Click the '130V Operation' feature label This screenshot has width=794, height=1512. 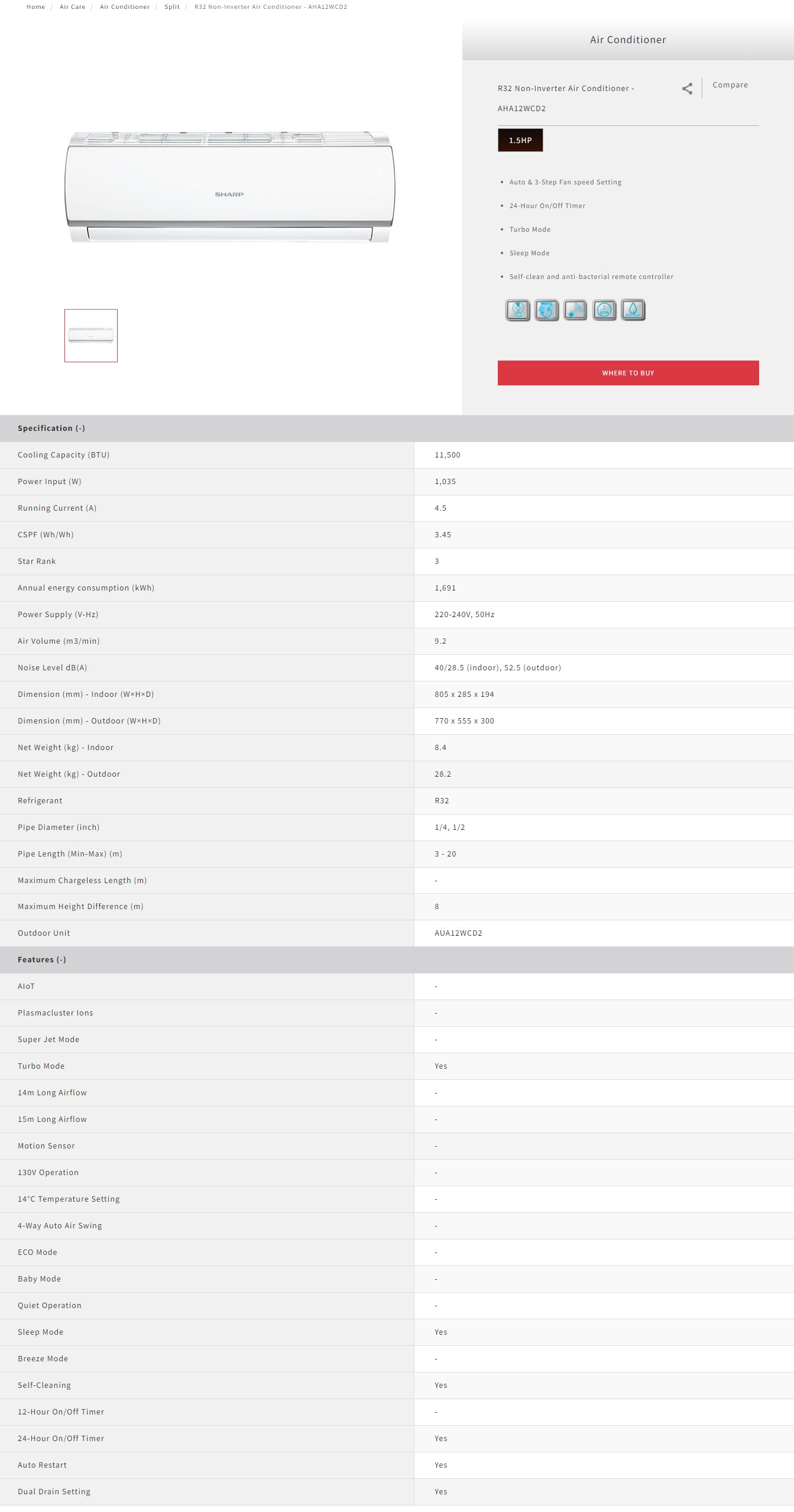(48, 1173)
